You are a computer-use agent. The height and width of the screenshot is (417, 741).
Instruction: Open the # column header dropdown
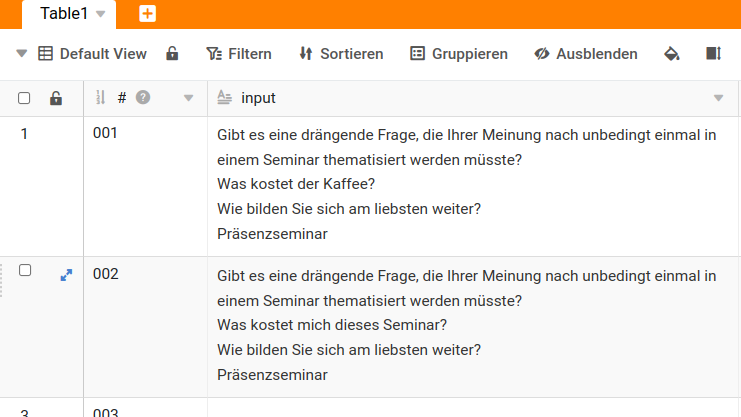point(188,98)
